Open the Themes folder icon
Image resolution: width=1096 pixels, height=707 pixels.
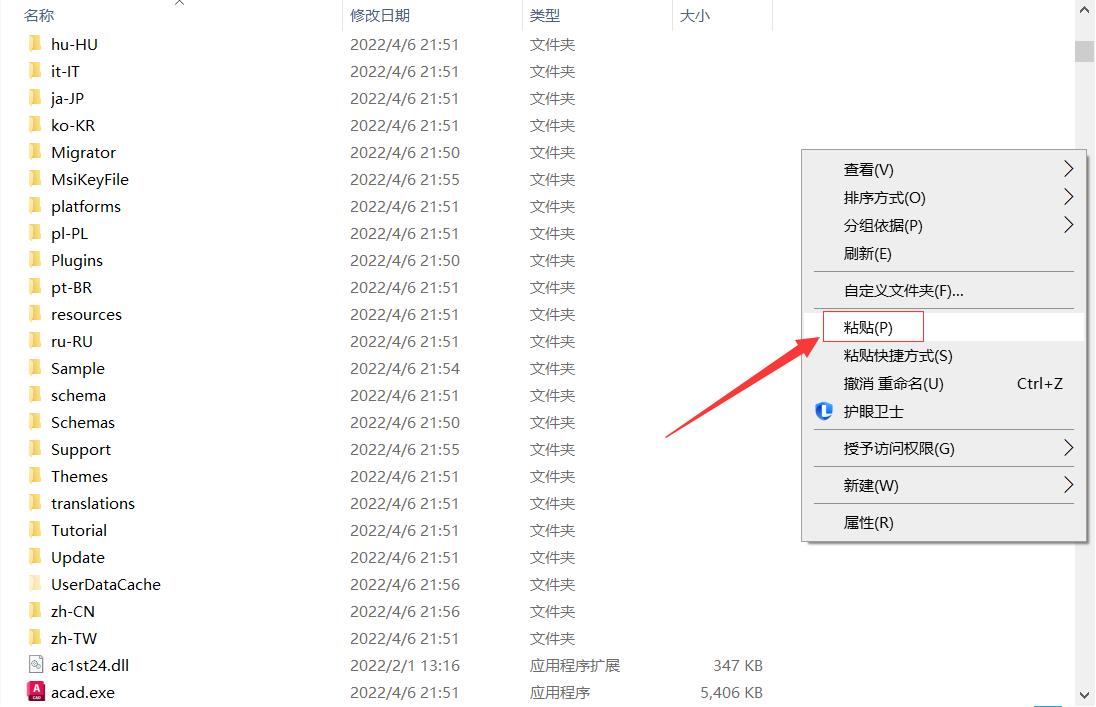(36, 476)
